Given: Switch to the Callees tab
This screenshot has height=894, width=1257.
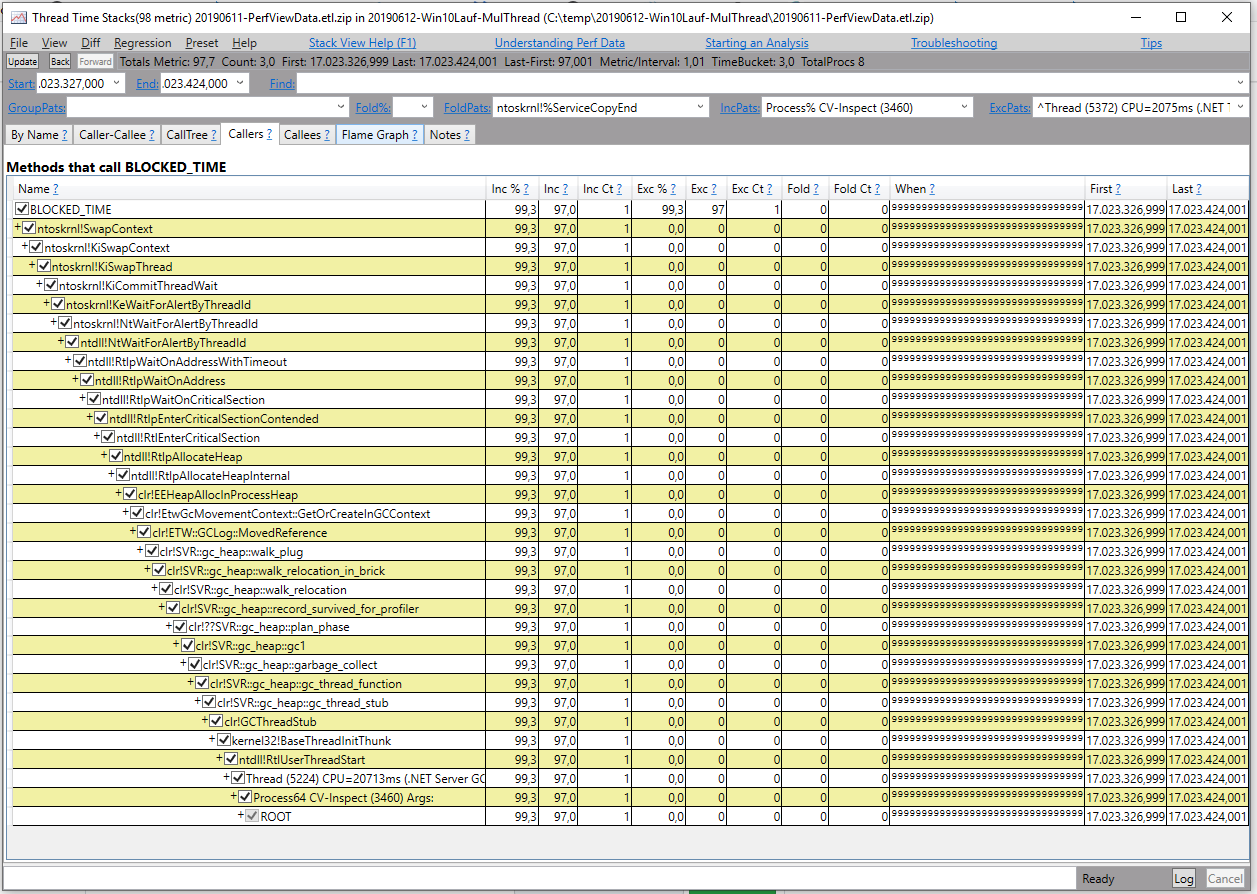Looking at the screenshot, I should [307, 135].
